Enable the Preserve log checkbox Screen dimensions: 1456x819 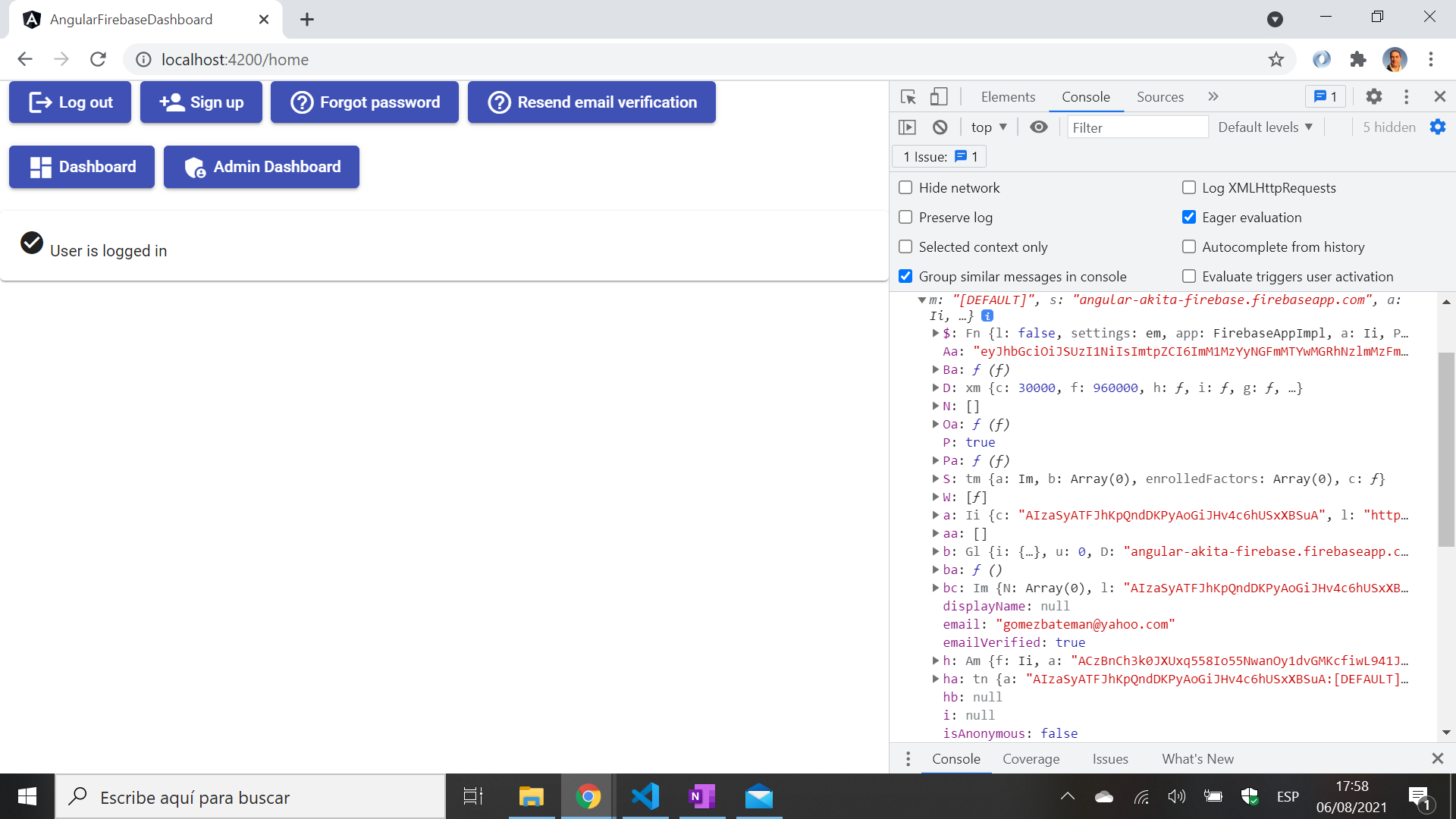(905, 218)
